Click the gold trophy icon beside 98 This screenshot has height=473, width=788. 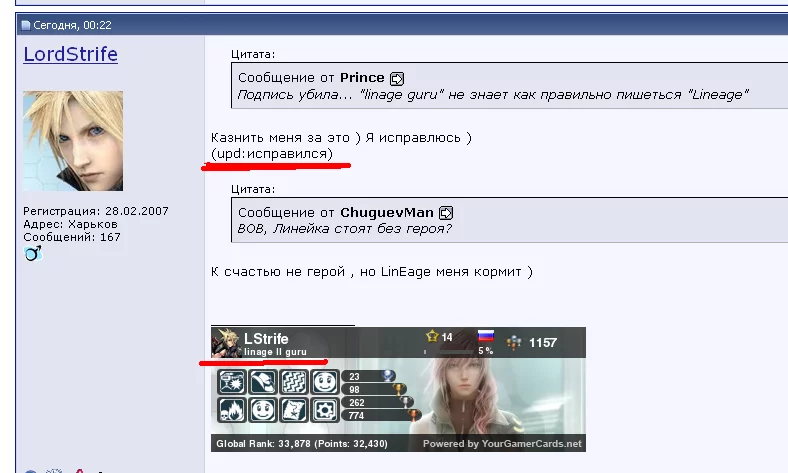(399, 389)
